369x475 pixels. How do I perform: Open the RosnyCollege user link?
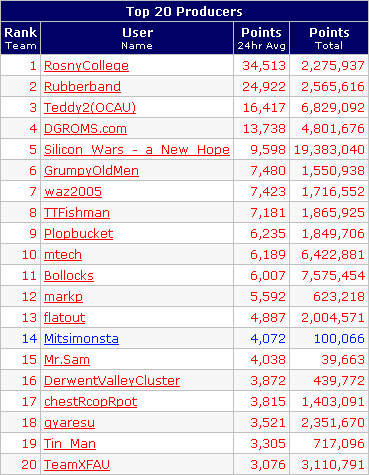[x=86, y=66]
